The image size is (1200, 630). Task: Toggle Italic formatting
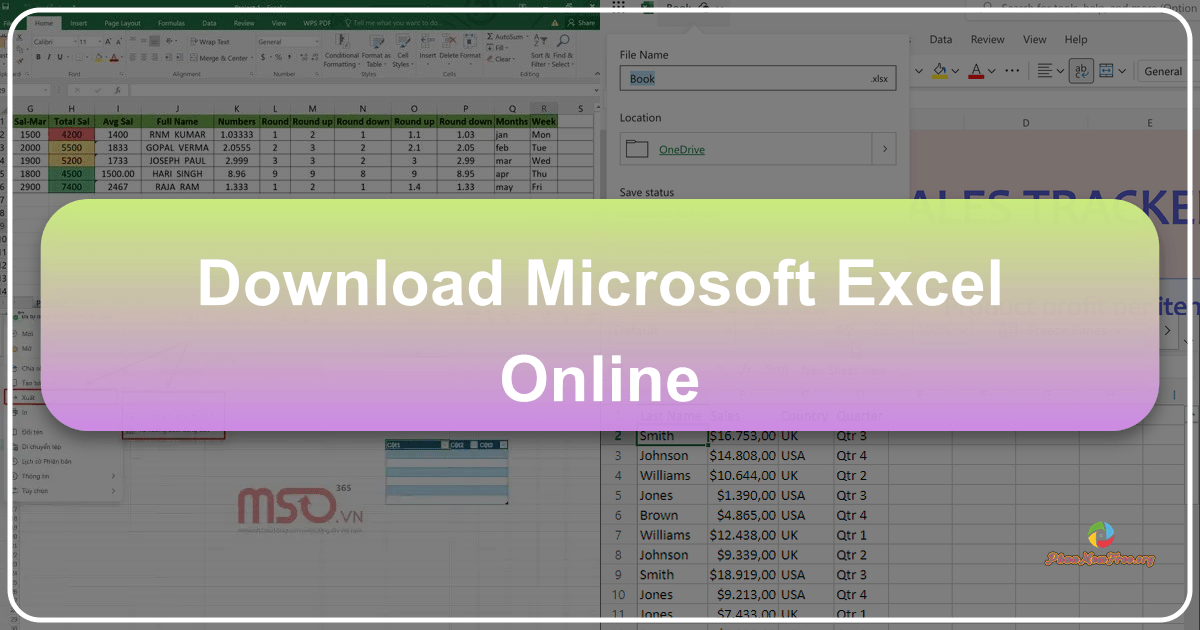48,57
